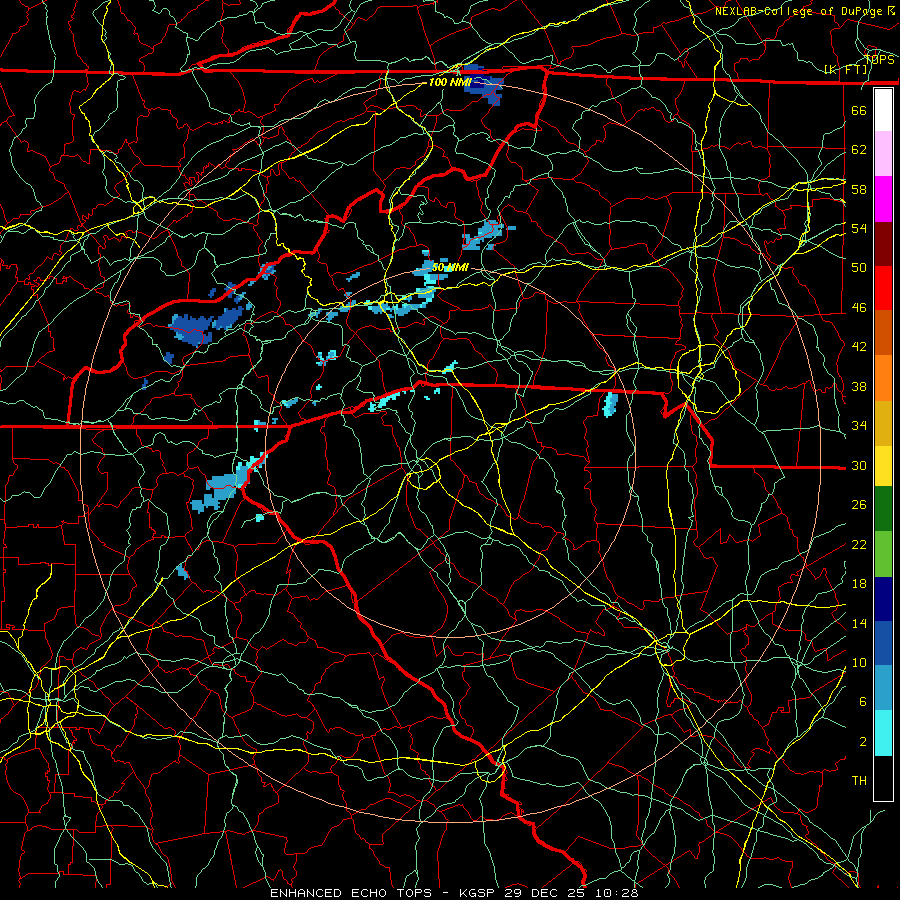Click the 30 legend value

[859, 465]
